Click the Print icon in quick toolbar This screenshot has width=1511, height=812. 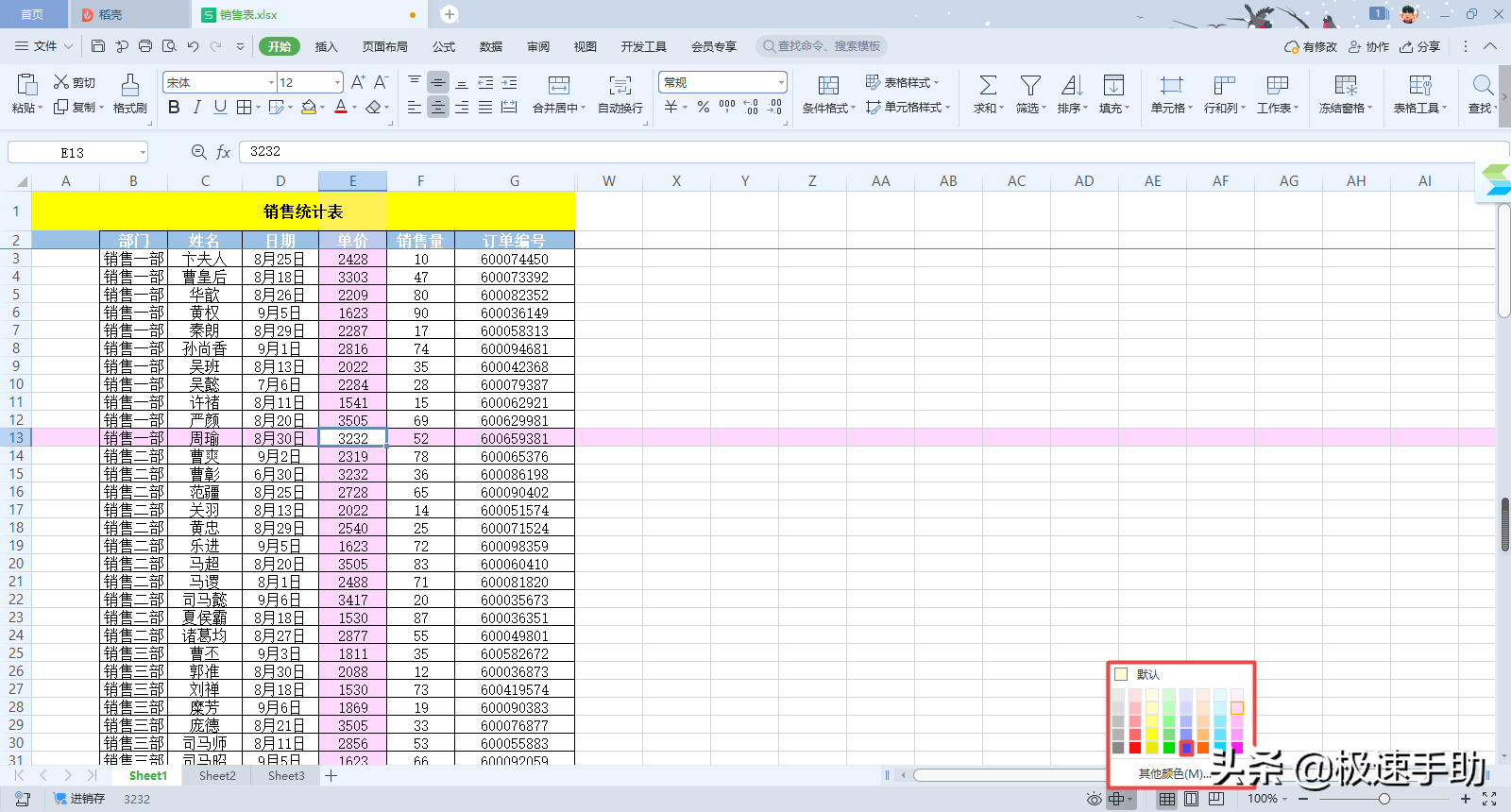(x=145, y=45)
